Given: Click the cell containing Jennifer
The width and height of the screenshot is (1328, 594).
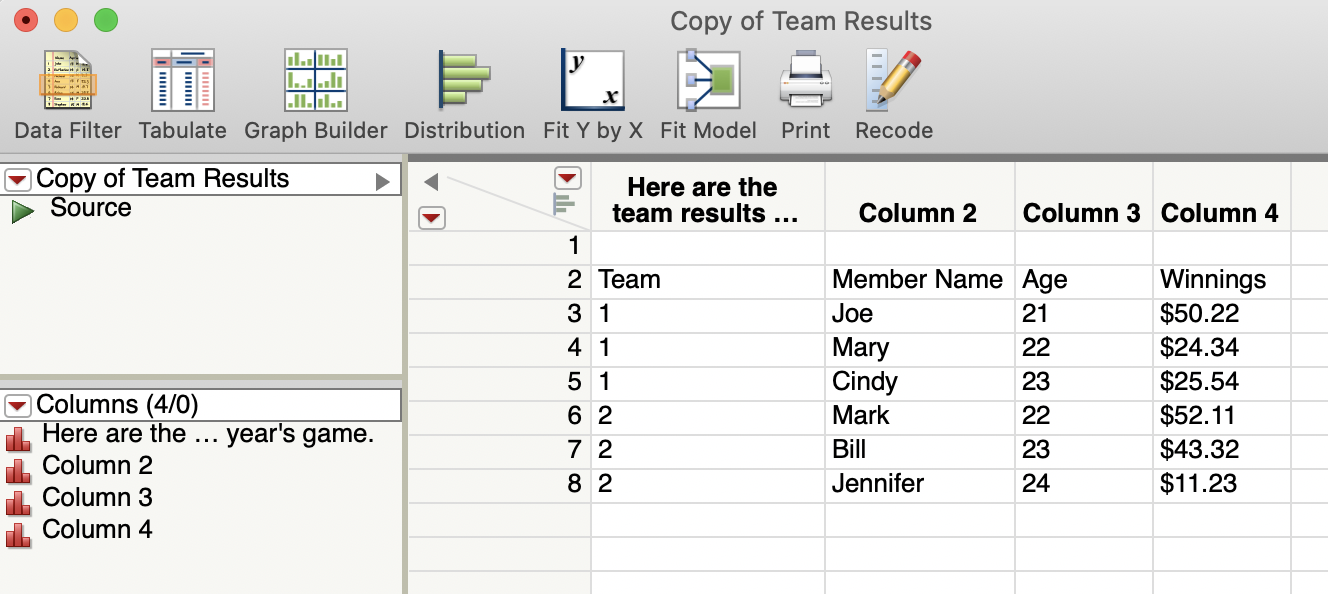Looking at the screenshot, I should click(x=878, y=484).
